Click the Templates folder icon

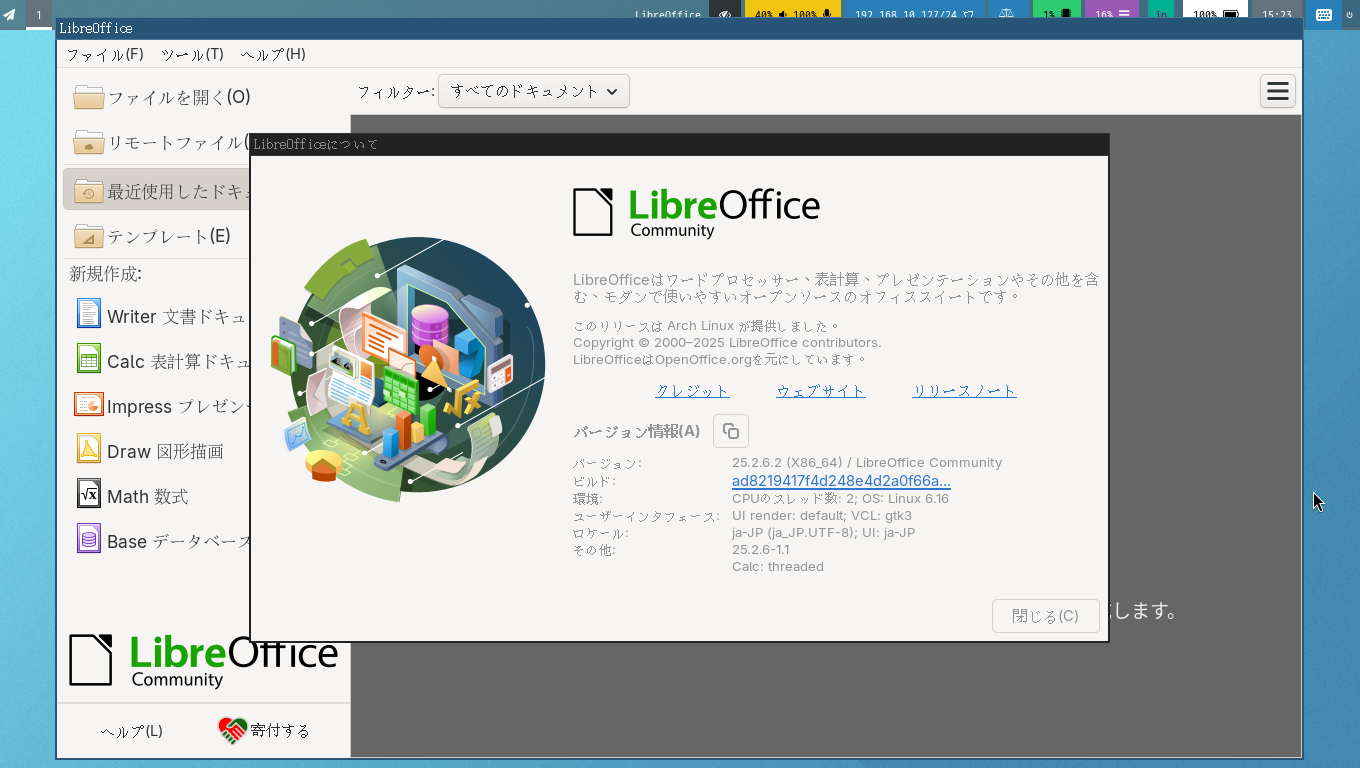click(x=89, y=236)
